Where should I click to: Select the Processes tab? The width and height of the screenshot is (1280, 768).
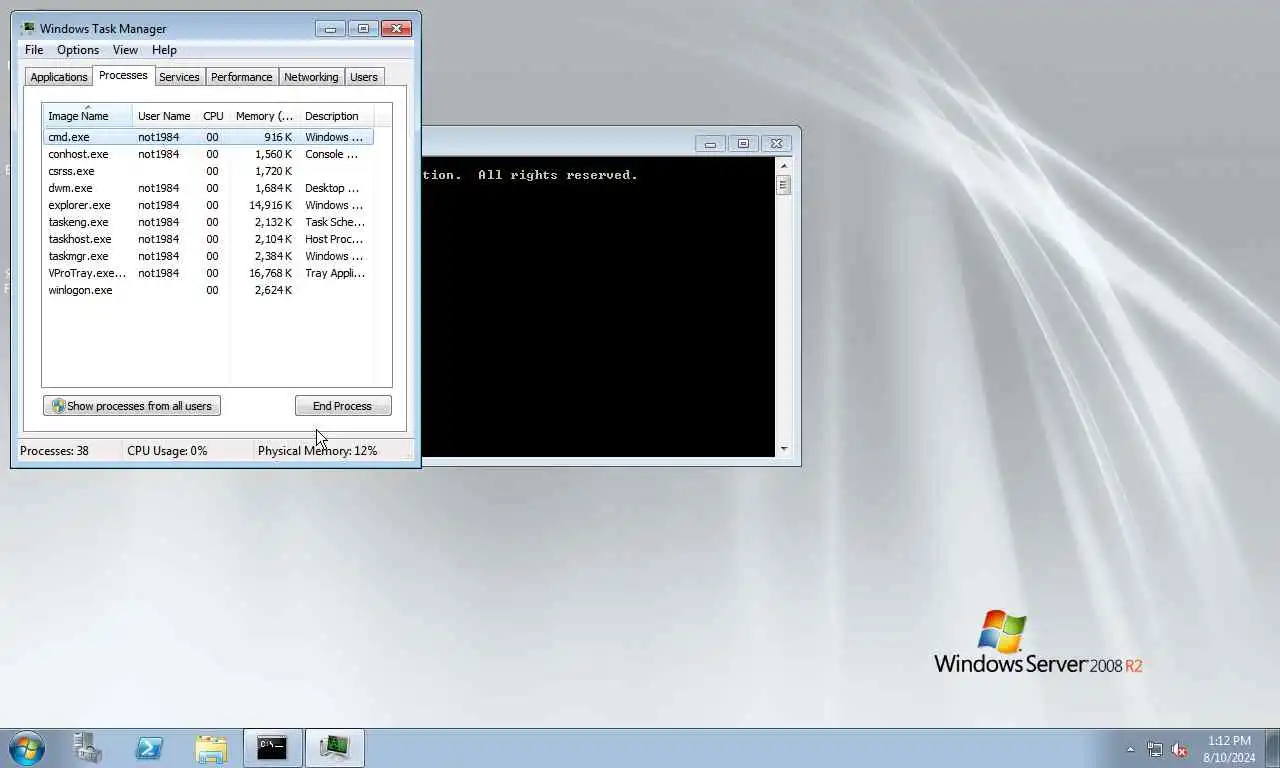(x=123, y=76)
